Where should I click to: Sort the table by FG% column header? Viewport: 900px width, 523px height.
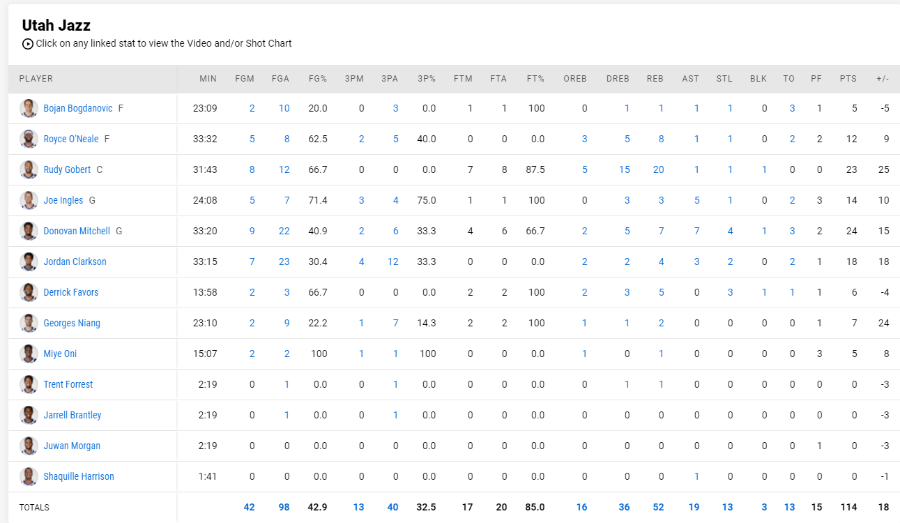317,79
